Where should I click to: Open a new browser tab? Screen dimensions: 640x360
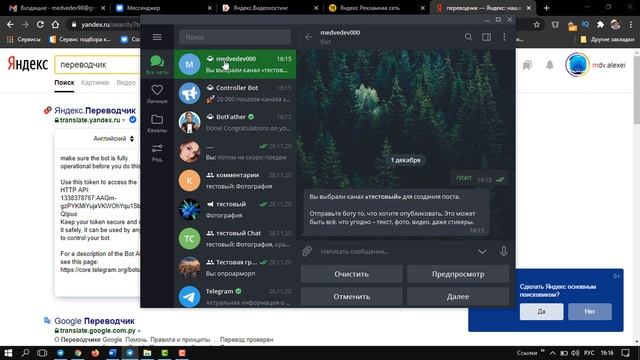[x=547, y=8]
